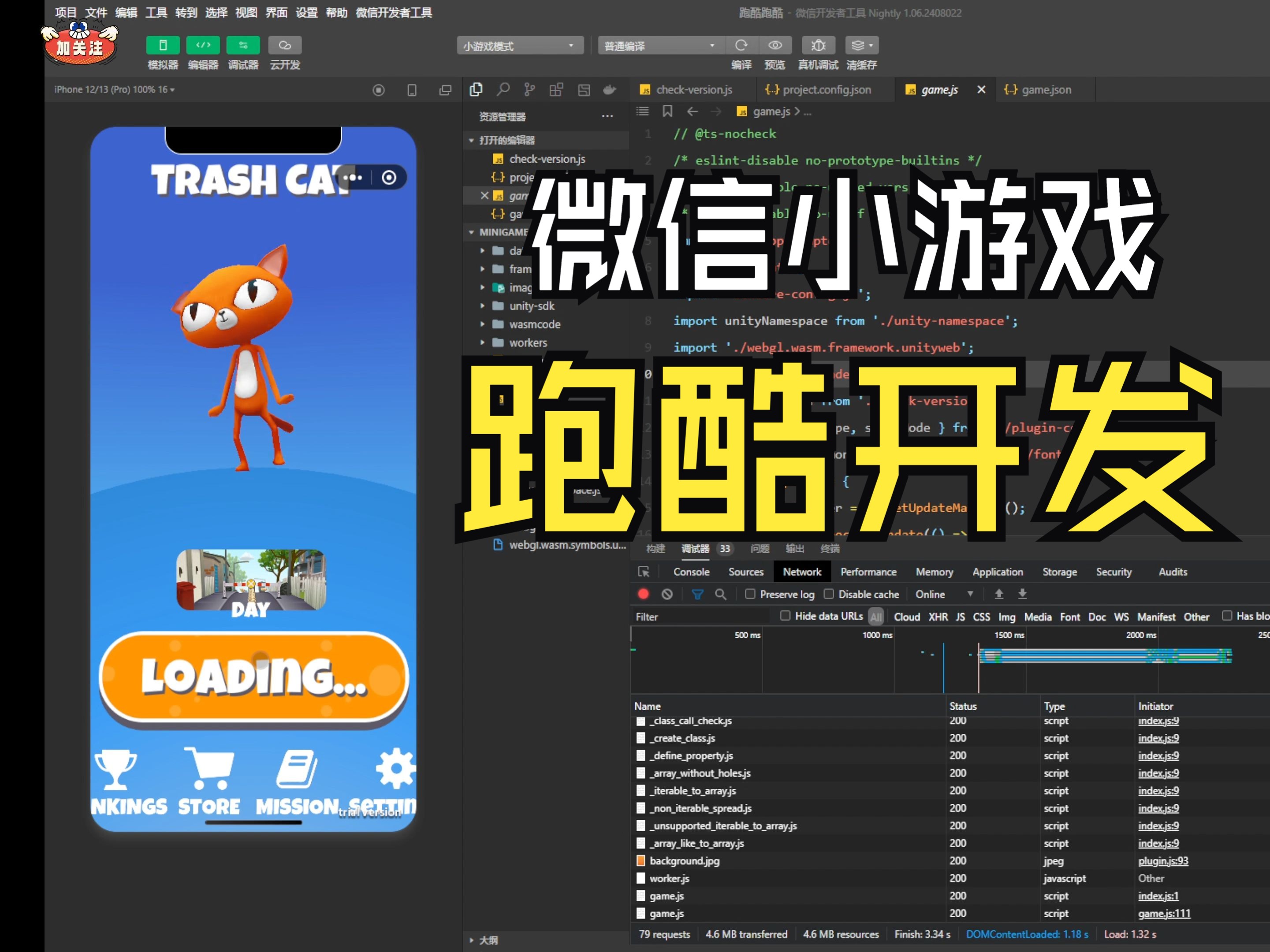1270x952 pixels.
Task: Start 真机调试 real device debugging
Action: pos(818,45)
